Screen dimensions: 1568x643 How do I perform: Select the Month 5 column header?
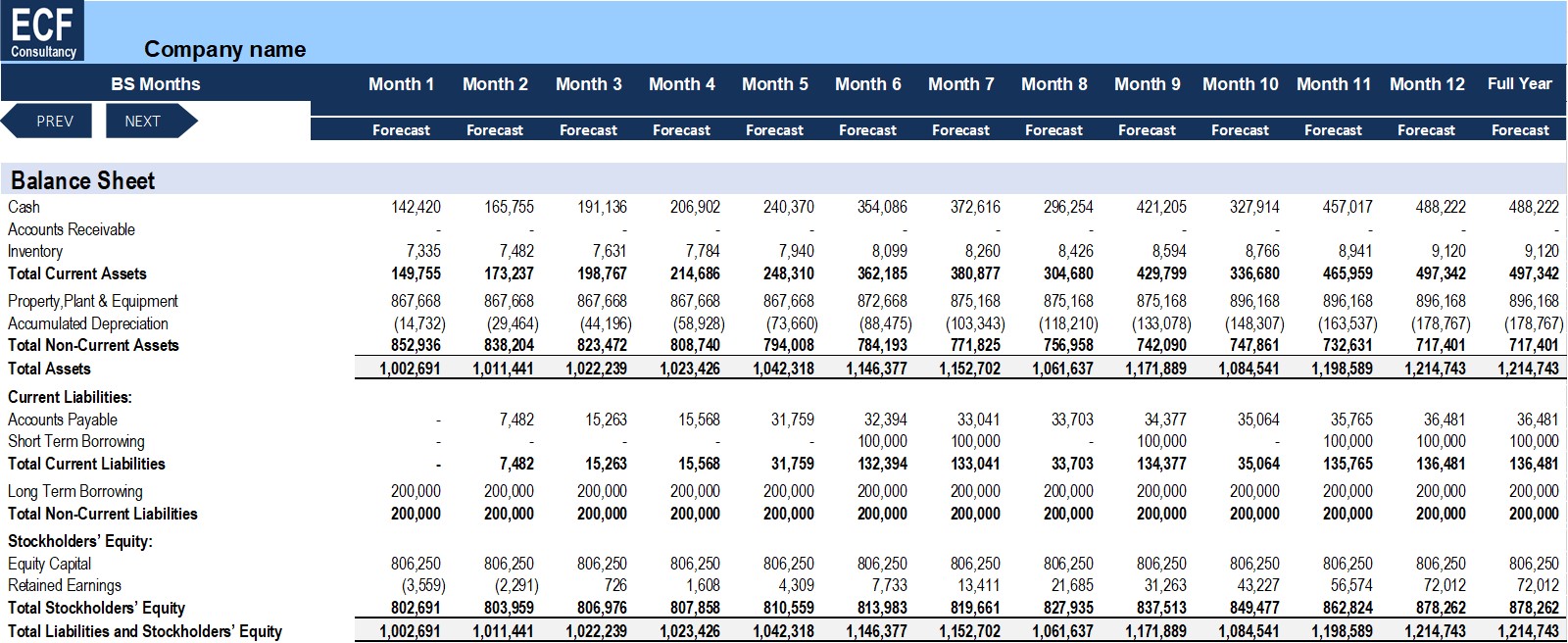coord(774,84)
